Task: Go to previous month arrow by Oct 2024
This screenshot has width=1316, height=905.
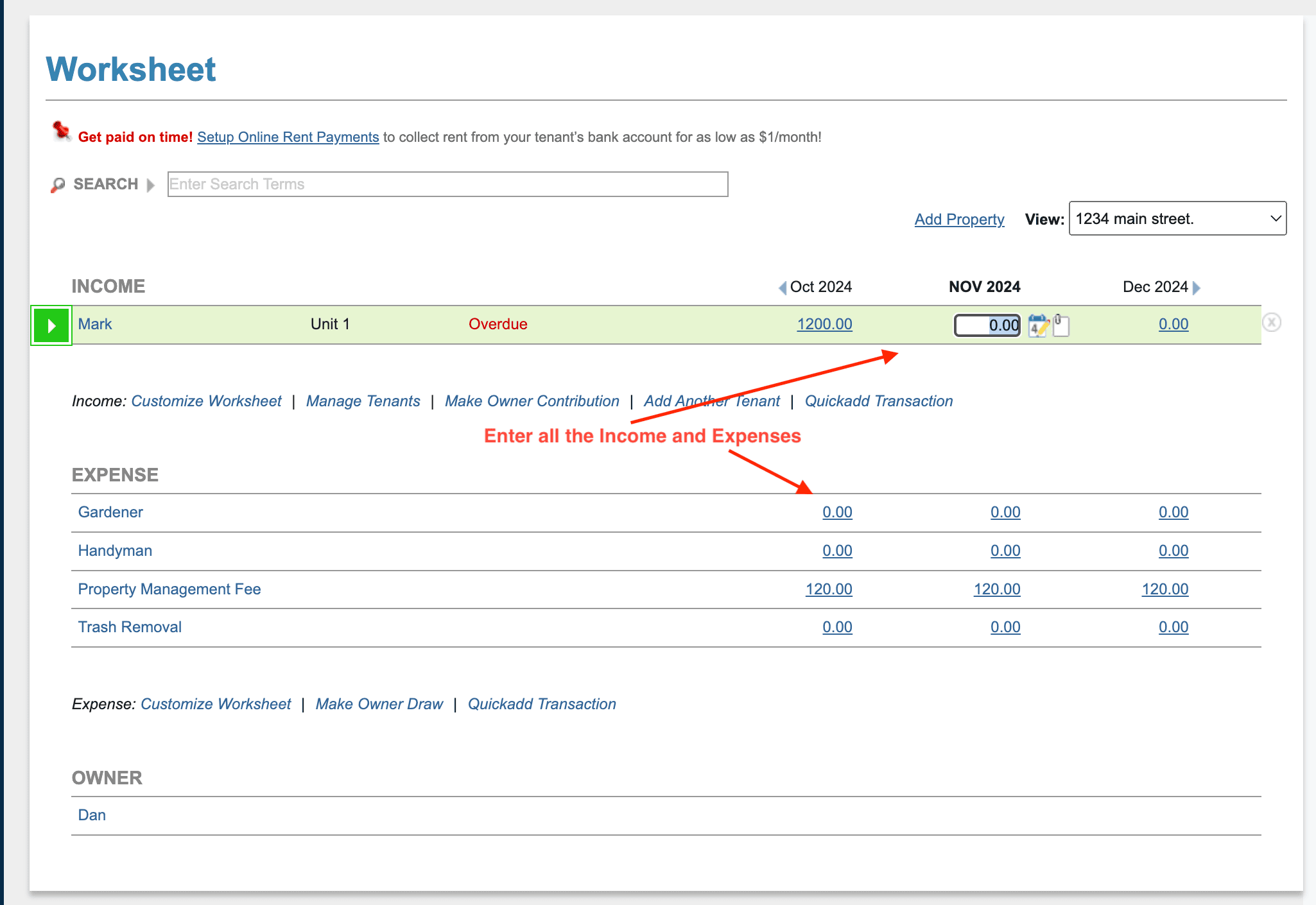Action: (x=782, y=288)
